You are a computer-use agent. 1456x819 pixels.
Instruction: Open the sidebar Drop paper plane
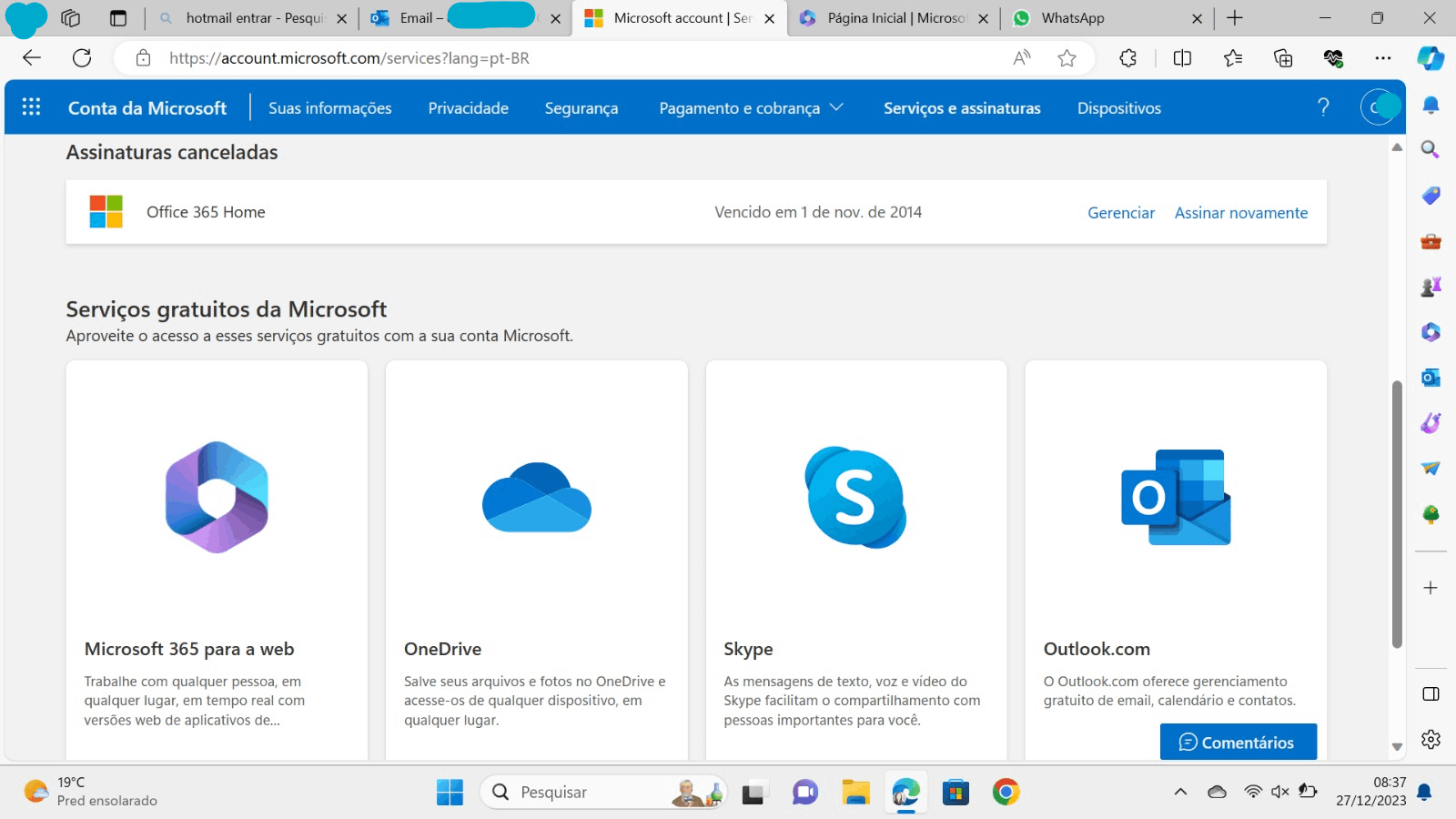(x=1431, y=469)
